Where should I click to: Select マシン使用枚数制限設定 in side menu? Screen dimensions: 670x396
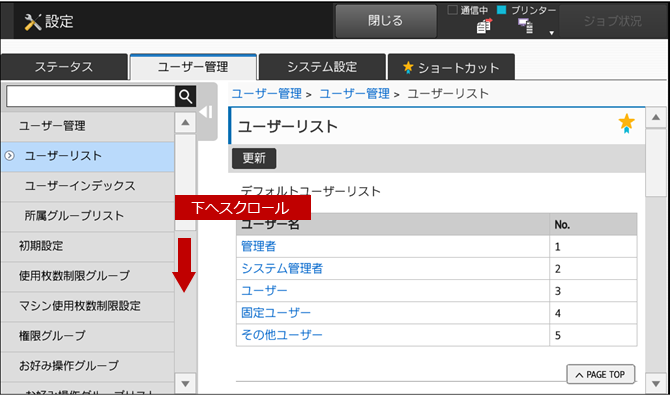(x=88, y=306)
